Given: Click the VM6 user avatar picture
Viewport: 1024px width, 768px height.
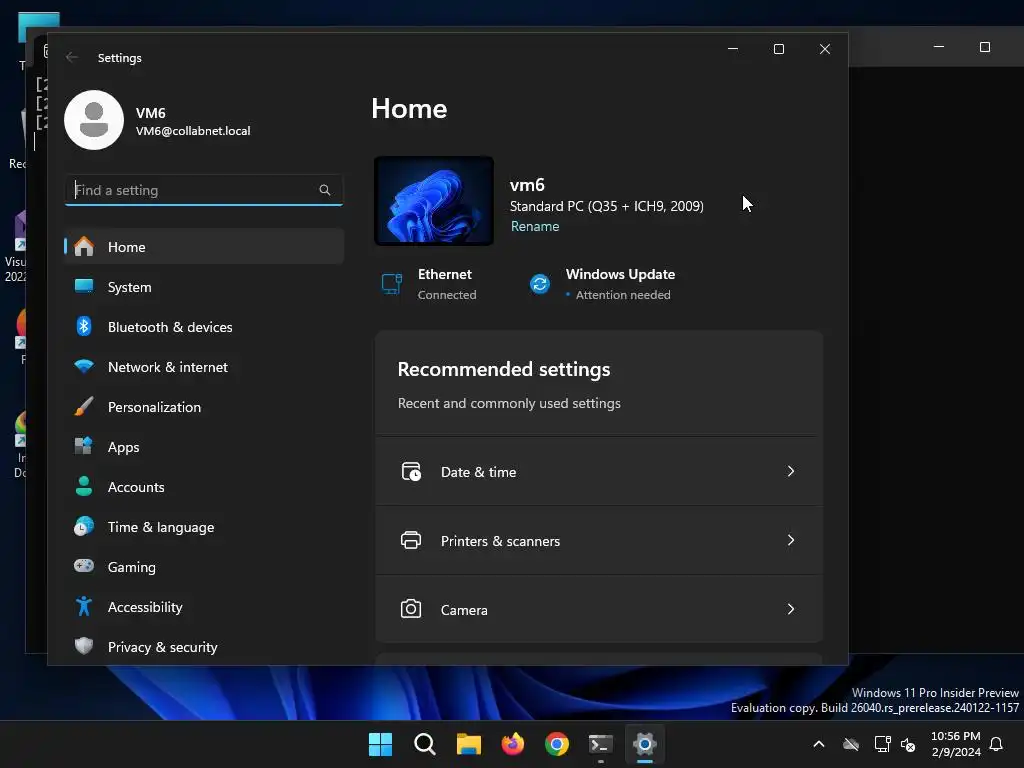Looking at the screenshot, I should tap(94, 120).
